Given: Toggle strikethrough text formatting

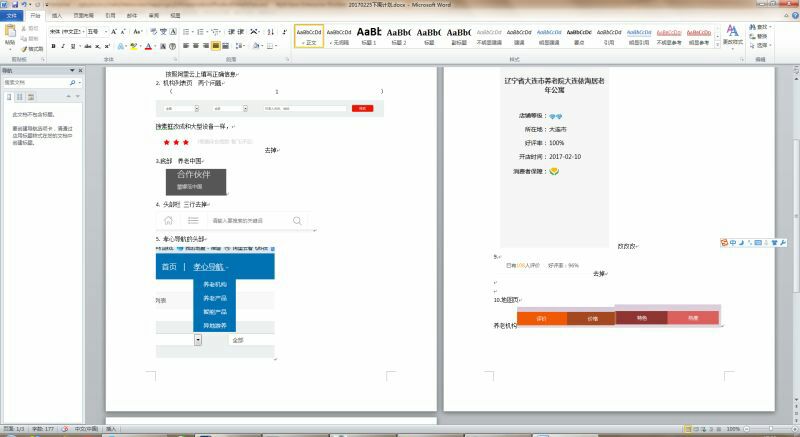Looking at the screenshot, I should (86, 46).
